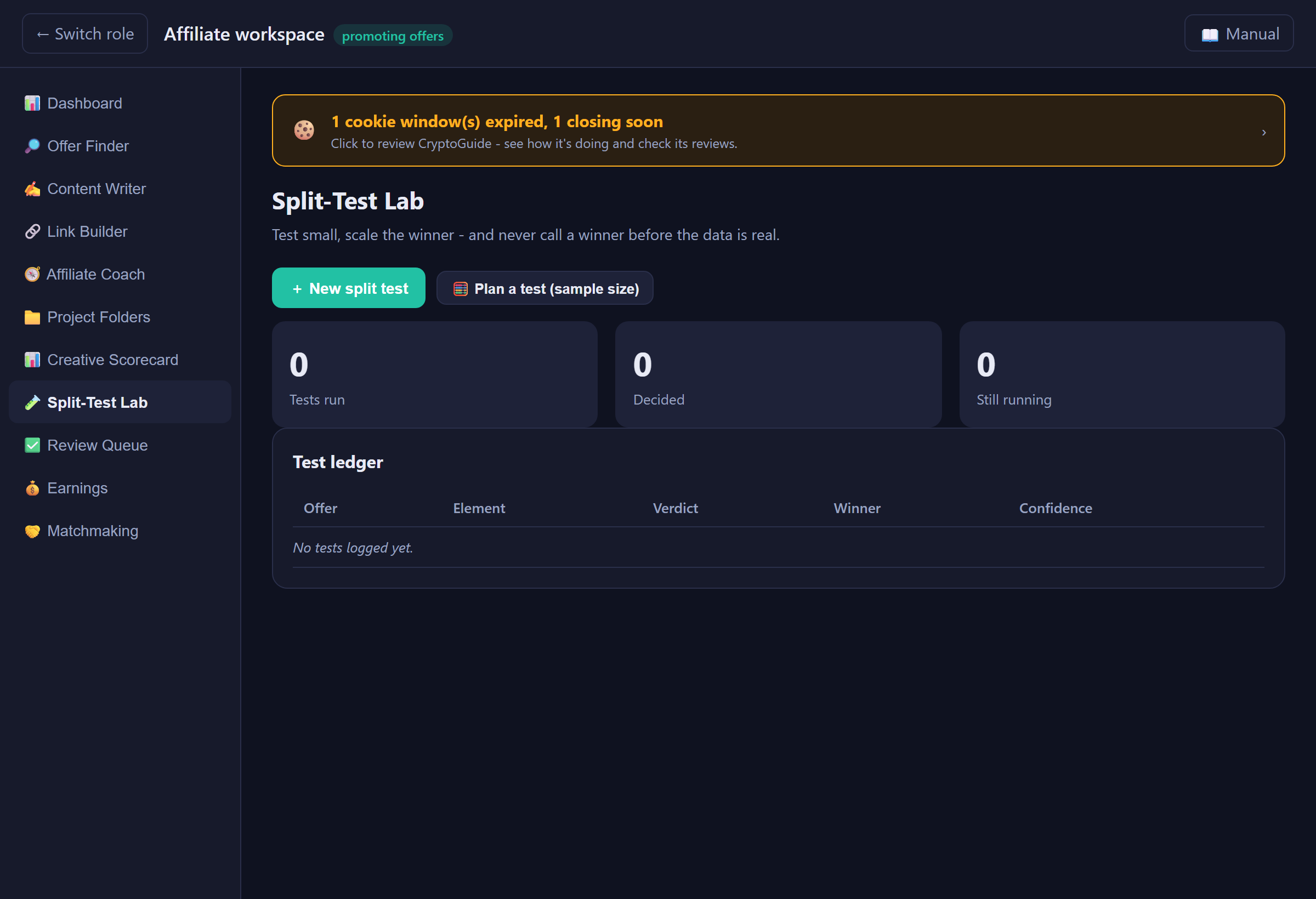Click the Earnings money bag icon

(32, 488)
